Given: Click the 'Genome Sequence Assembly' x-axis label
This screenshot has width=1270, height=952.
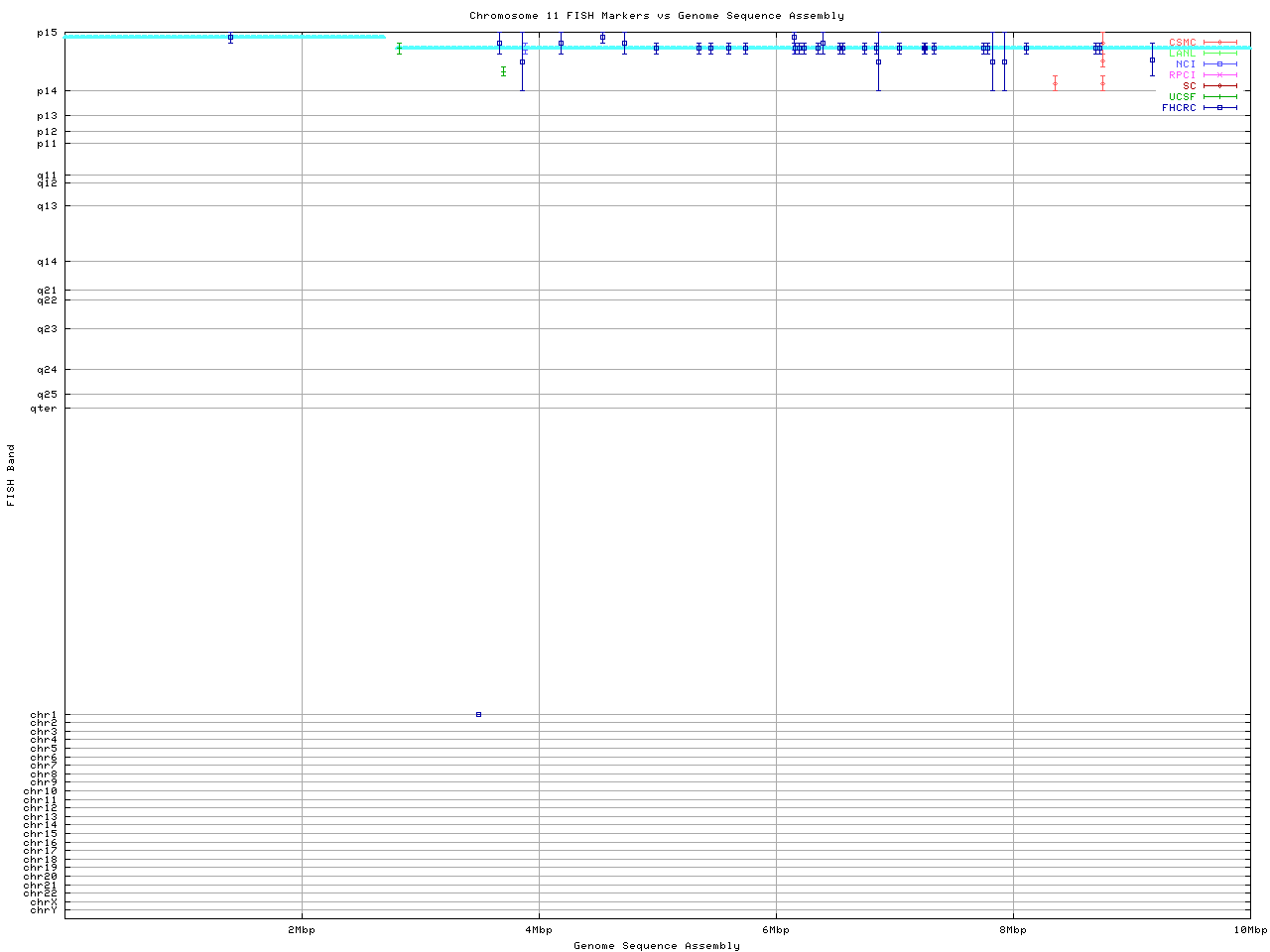Looking at the screenshot, I should click(x=657, y=946).
